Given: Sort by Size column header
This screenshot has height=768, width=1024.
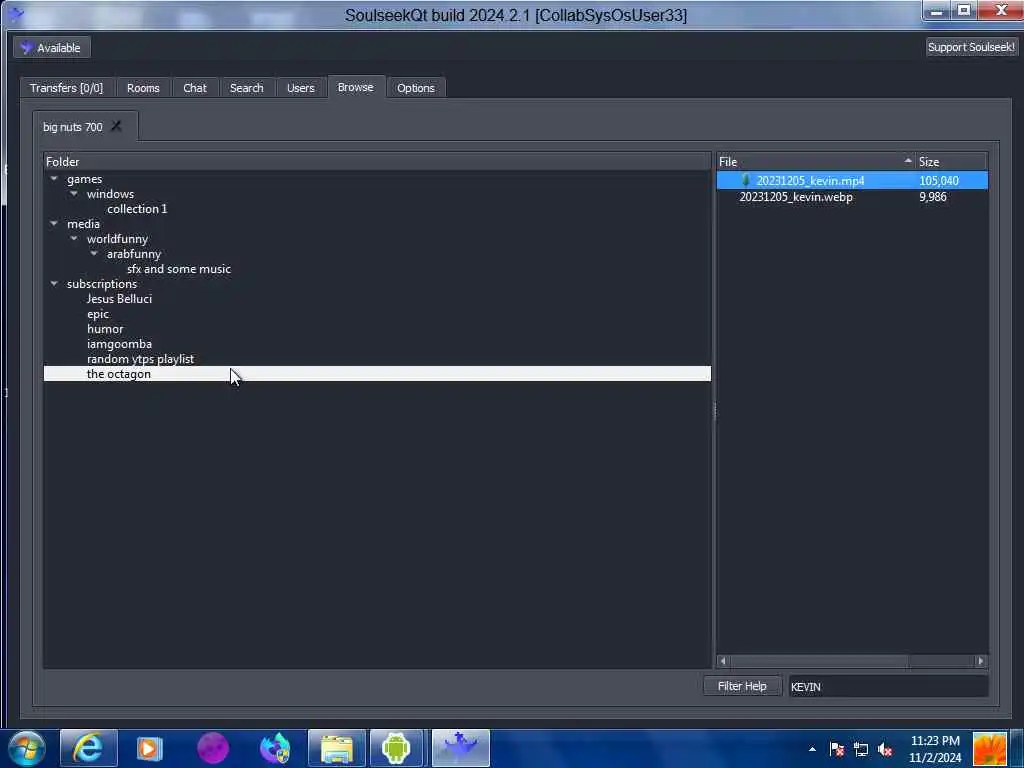Looking at the screenshot, I should click(x=952, y=161).
